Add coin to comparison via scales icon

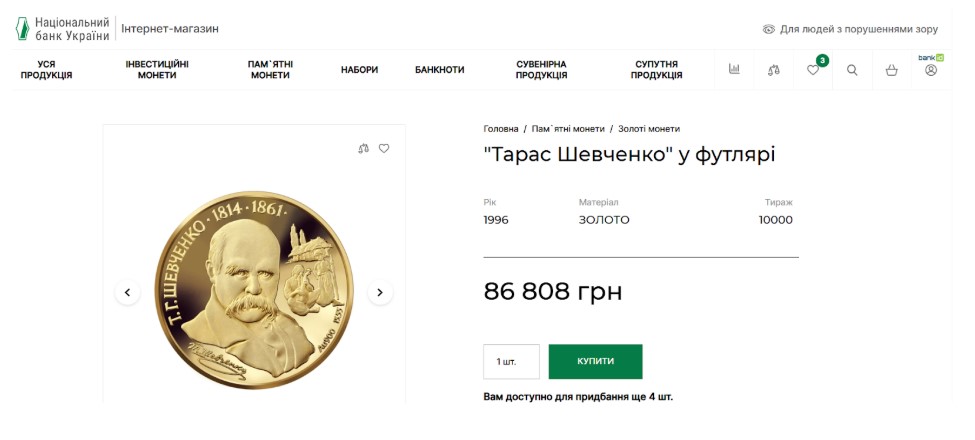click(364, 149)
